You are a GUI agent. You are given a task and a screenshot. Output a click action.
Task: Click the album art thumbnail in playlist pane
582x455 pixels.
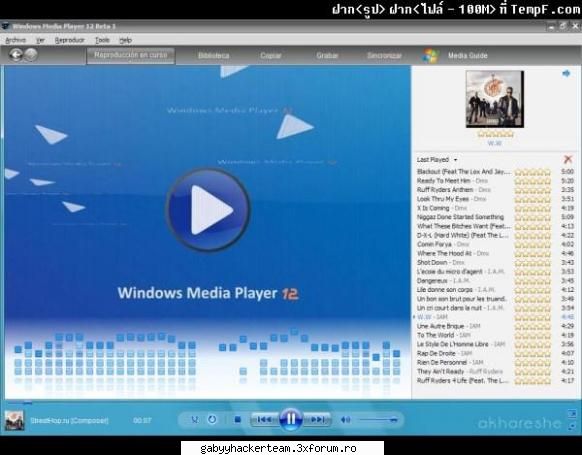(x=495, y=99)
